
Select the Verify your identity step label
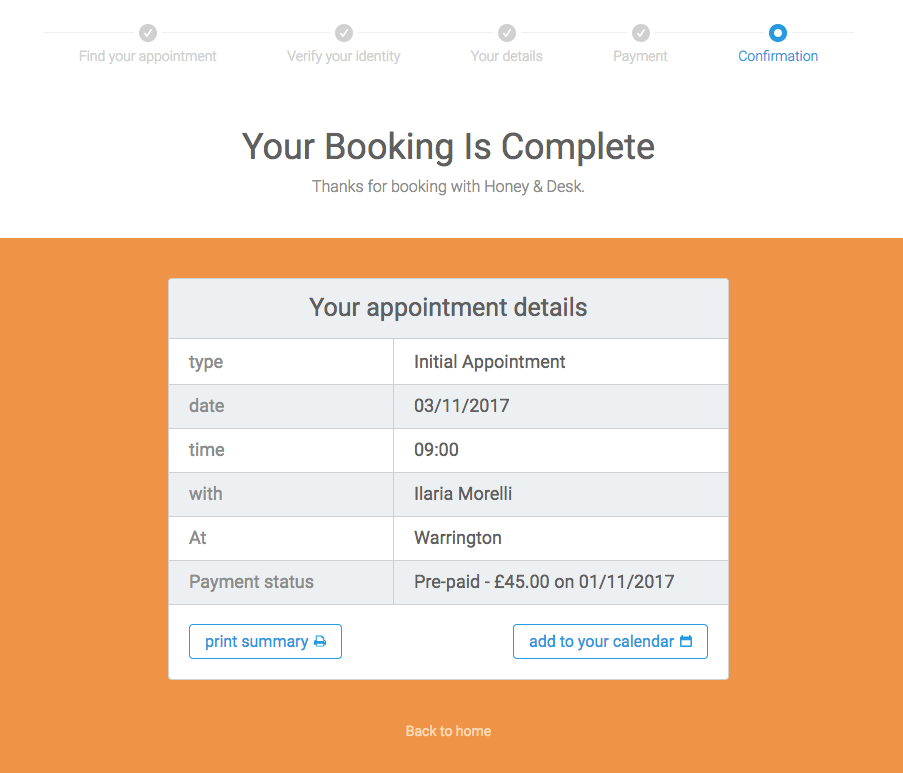(x=344, y=56)
